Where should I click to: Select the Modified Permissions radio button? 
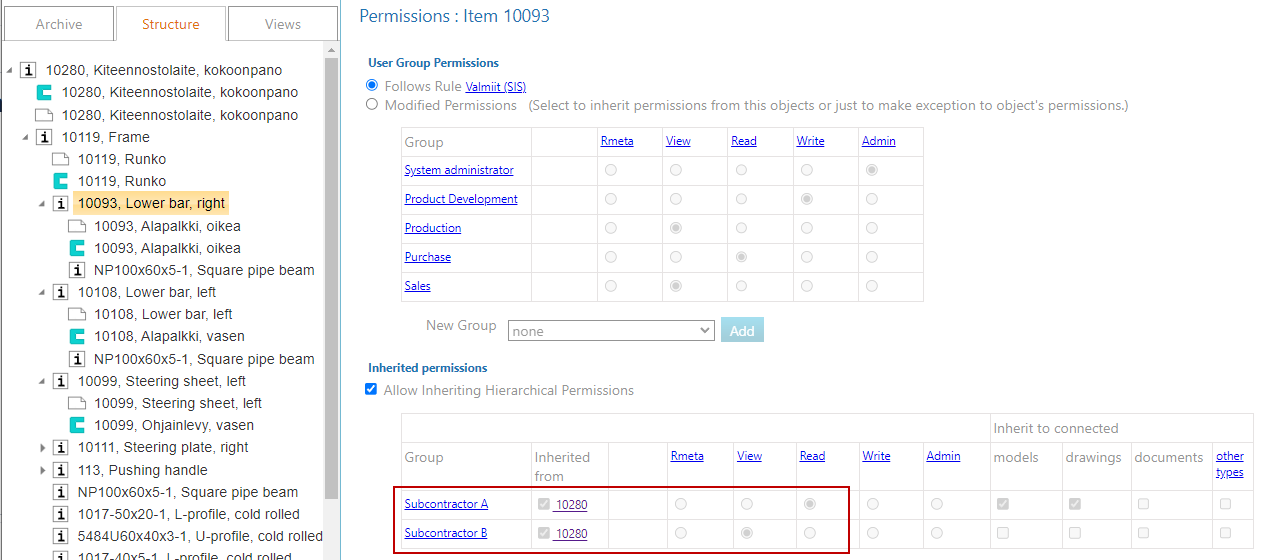(x=372, y=104)
